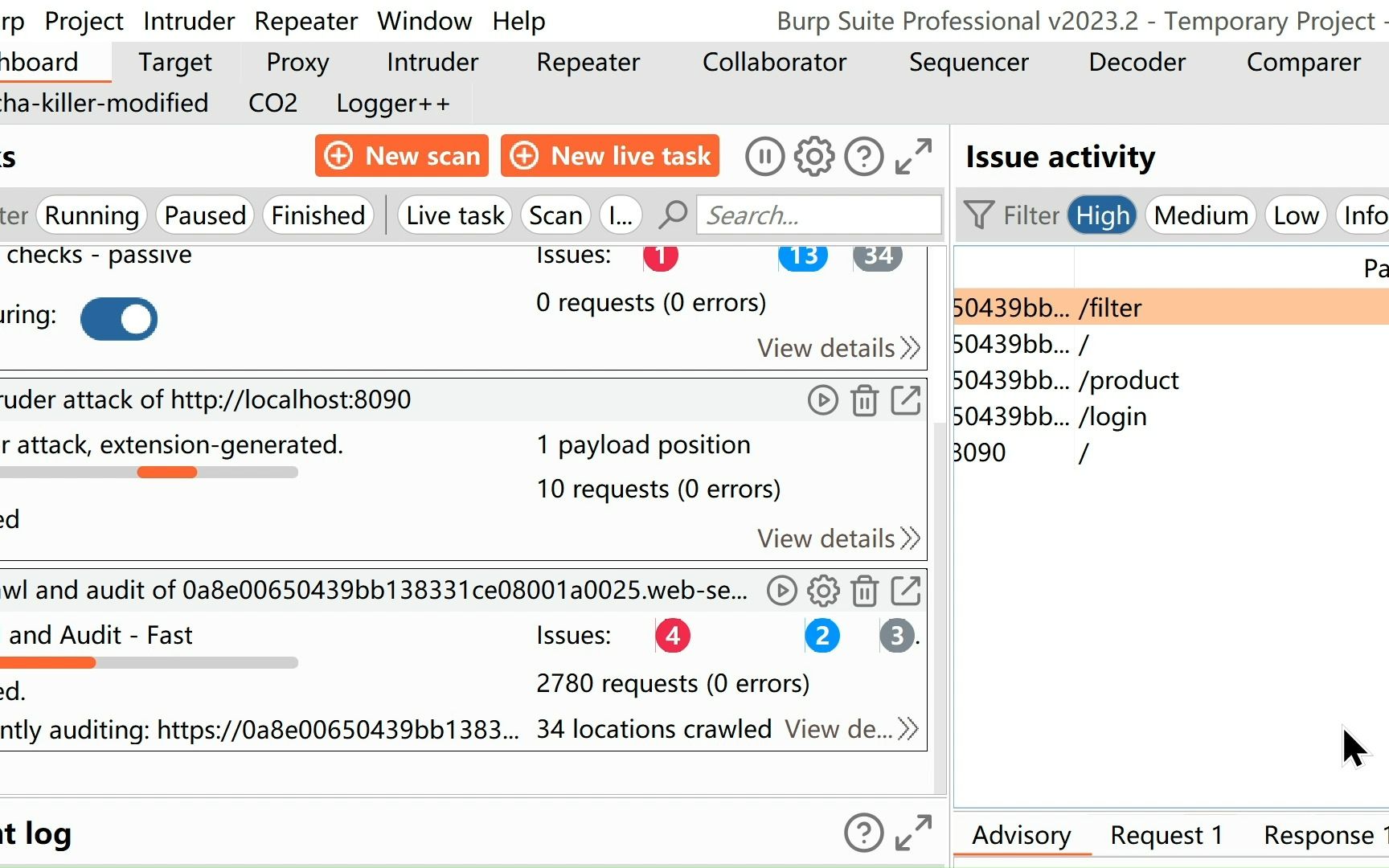This screenshot has height=868, width=1389.
Task: Resume the crawl and audit task
Action: click(781, 591)
